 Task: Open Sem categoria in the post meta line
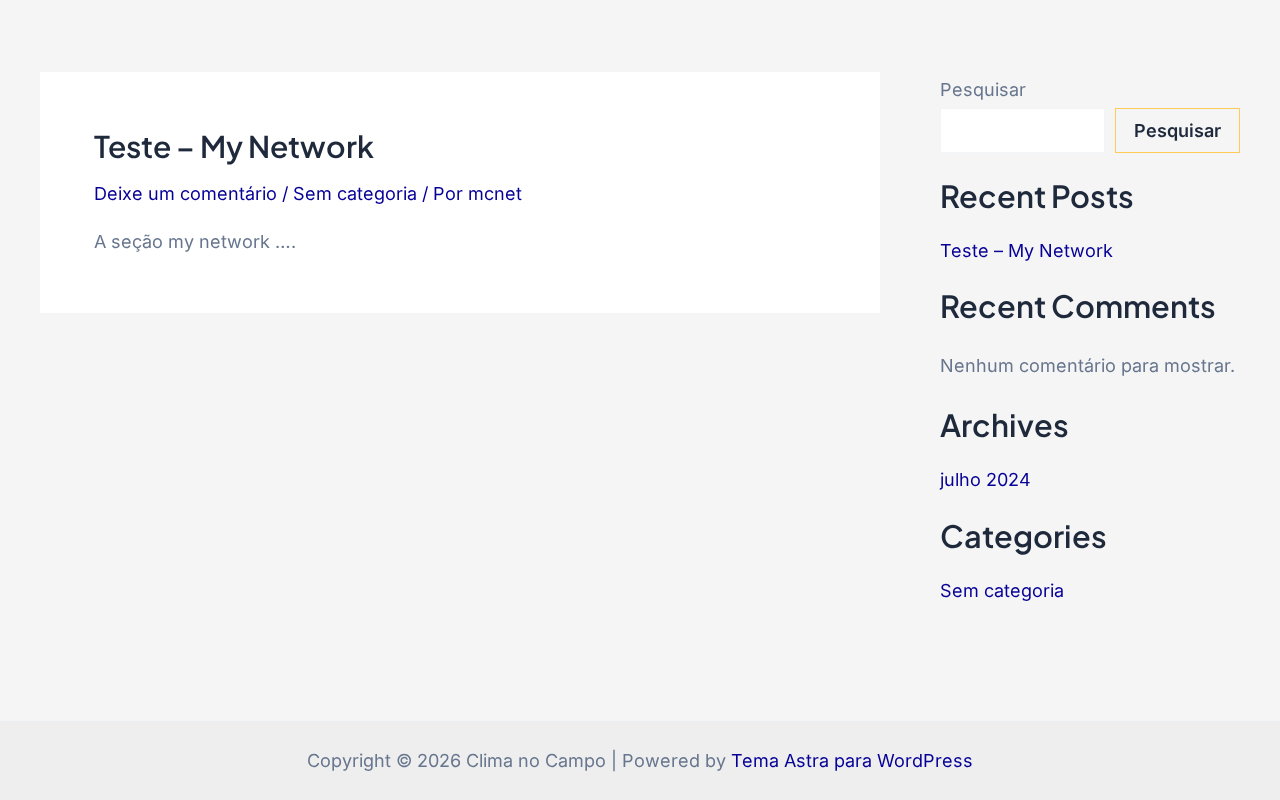point(355,194)
